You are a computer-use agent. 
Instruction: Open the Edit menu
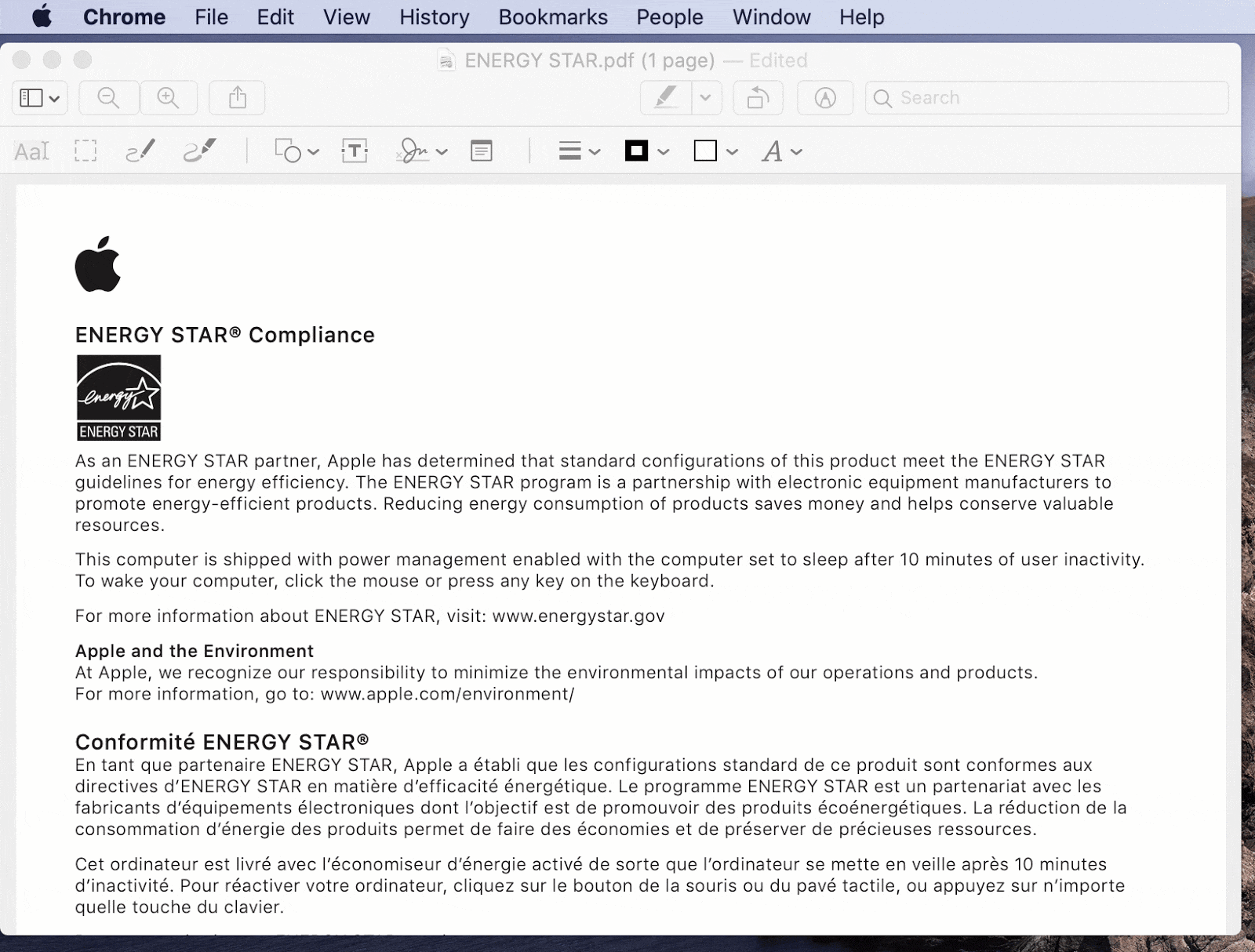(x=275, y=16)
